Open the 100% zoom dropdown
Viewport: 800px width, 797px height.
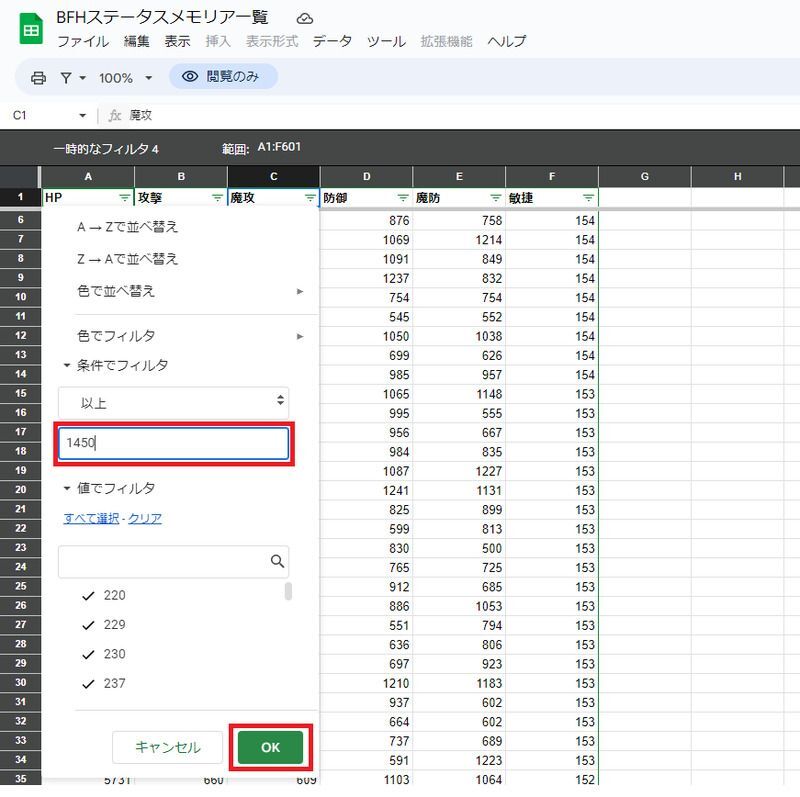pos(125,78)
